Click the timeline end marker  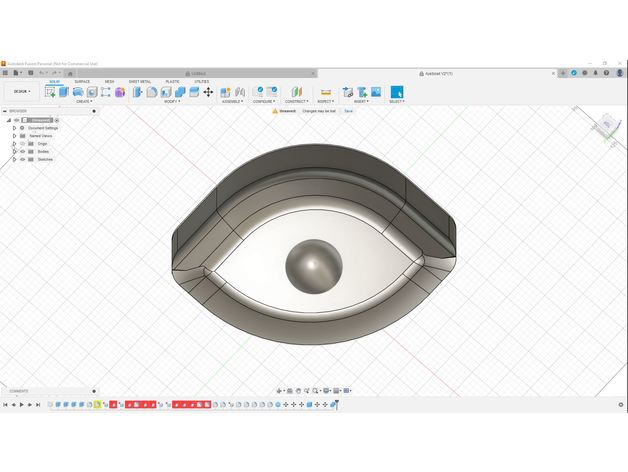[x=336, y=403]
